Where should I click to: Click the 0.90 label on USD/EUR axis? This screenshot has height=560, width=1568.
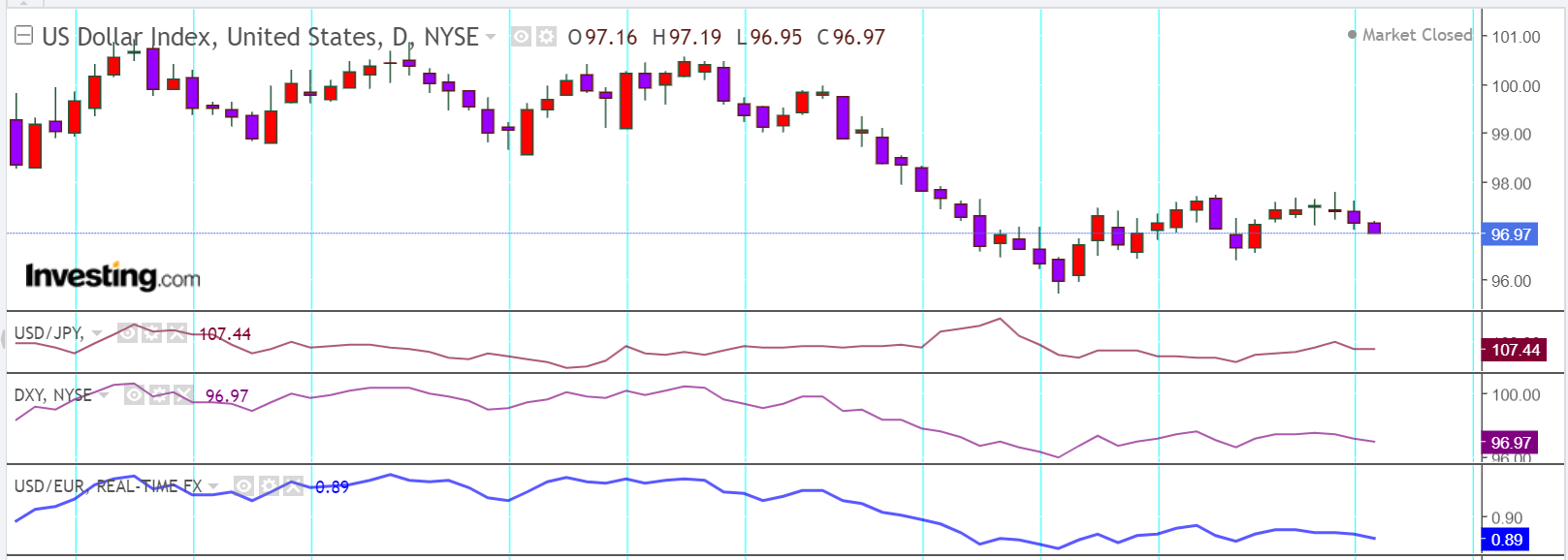(x=1508, y=517)
